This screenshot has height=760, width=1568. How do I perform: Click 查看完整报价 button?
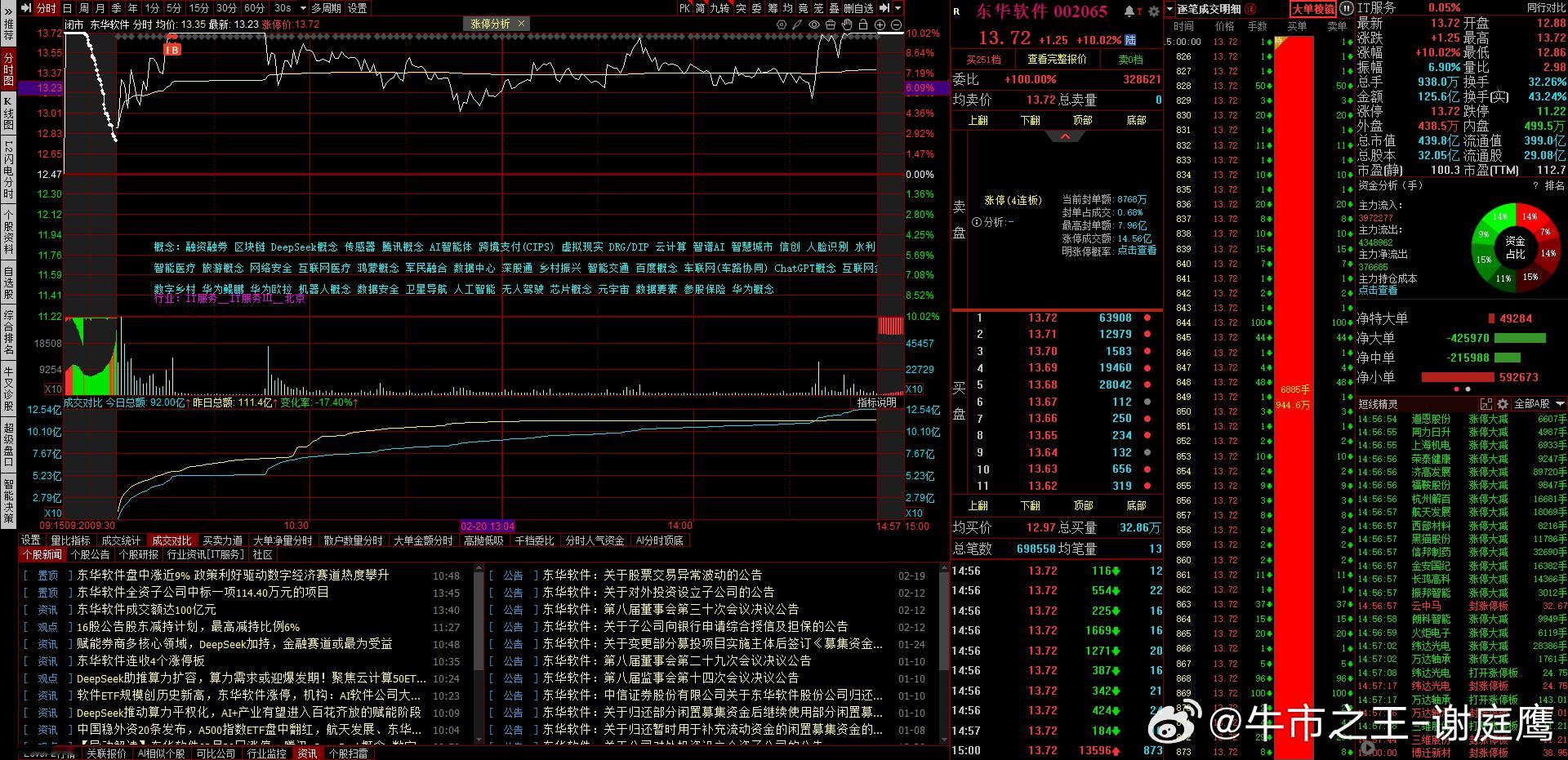coord(1057,60)
